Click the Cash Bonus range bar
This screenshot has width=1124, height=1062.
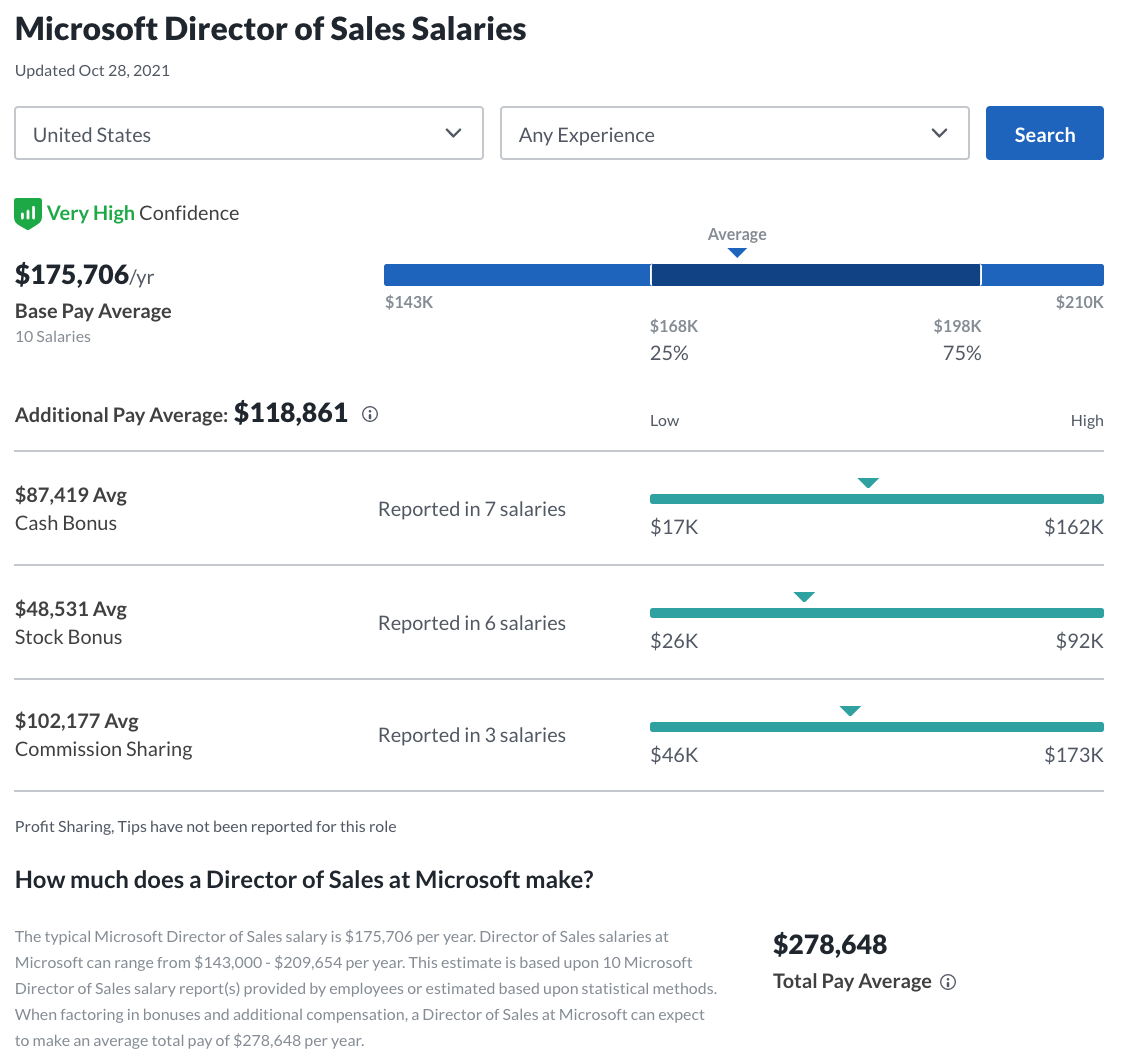click(x=877, y=497)
